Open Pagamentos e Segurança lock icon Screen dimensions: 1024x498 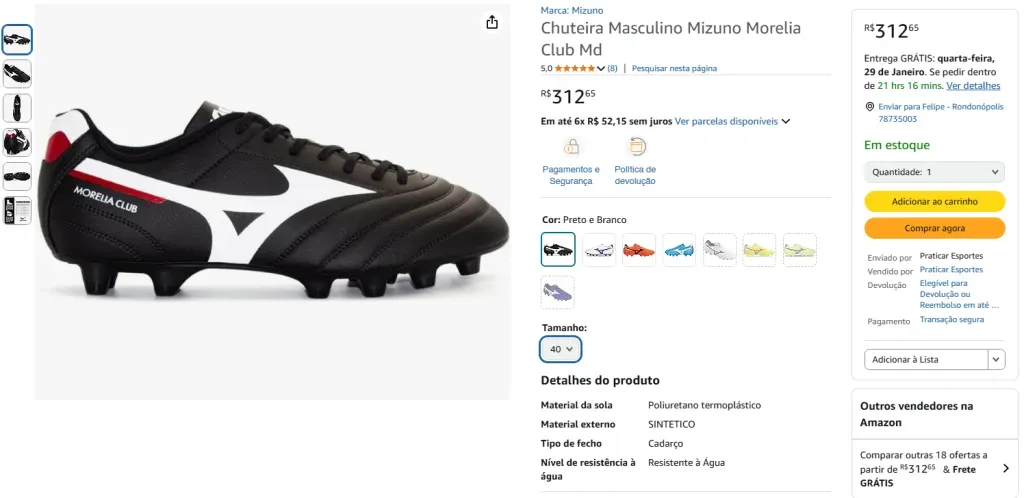pyautogui.click(x=571, y=147)
